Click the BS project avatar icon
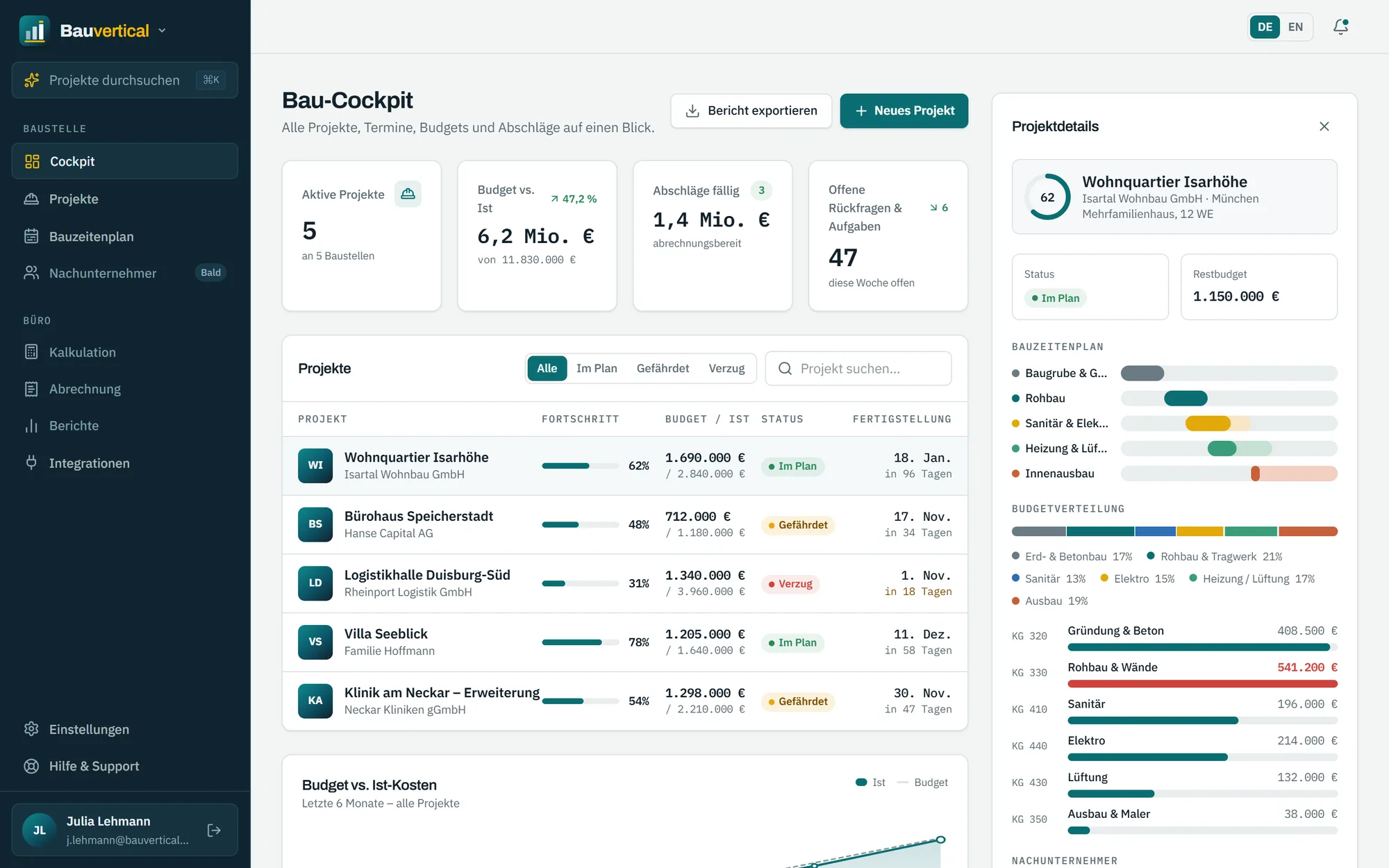1389x868 pixels. (315, 524)
